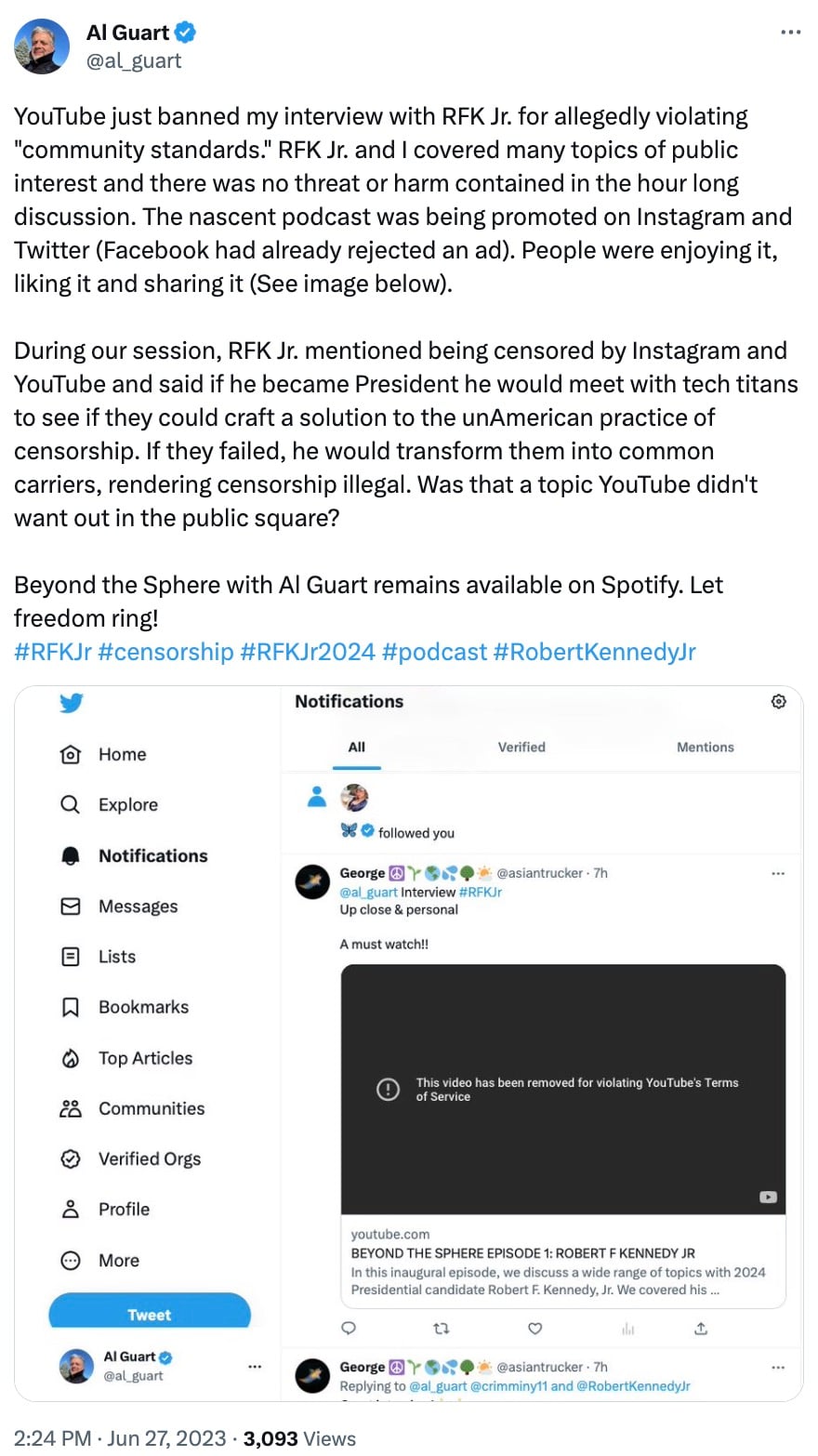Open the @al_guart handle link
This screenshot has height=1456, width=818.
(x=134, y=60)
